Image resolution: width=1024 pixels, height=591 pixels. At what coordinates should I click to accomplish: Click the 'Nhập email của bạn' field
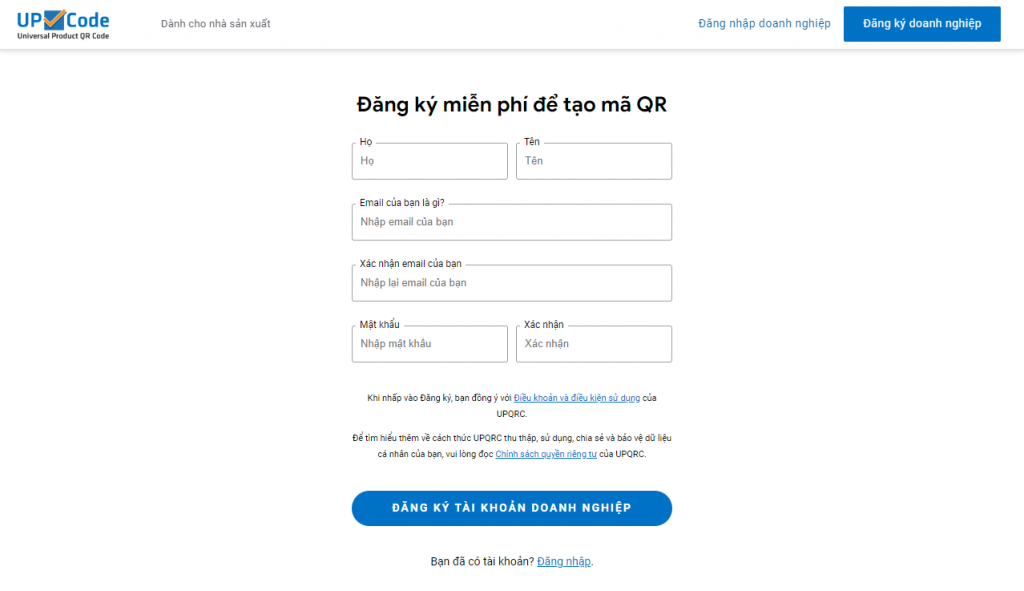click(x=511, y=222)
